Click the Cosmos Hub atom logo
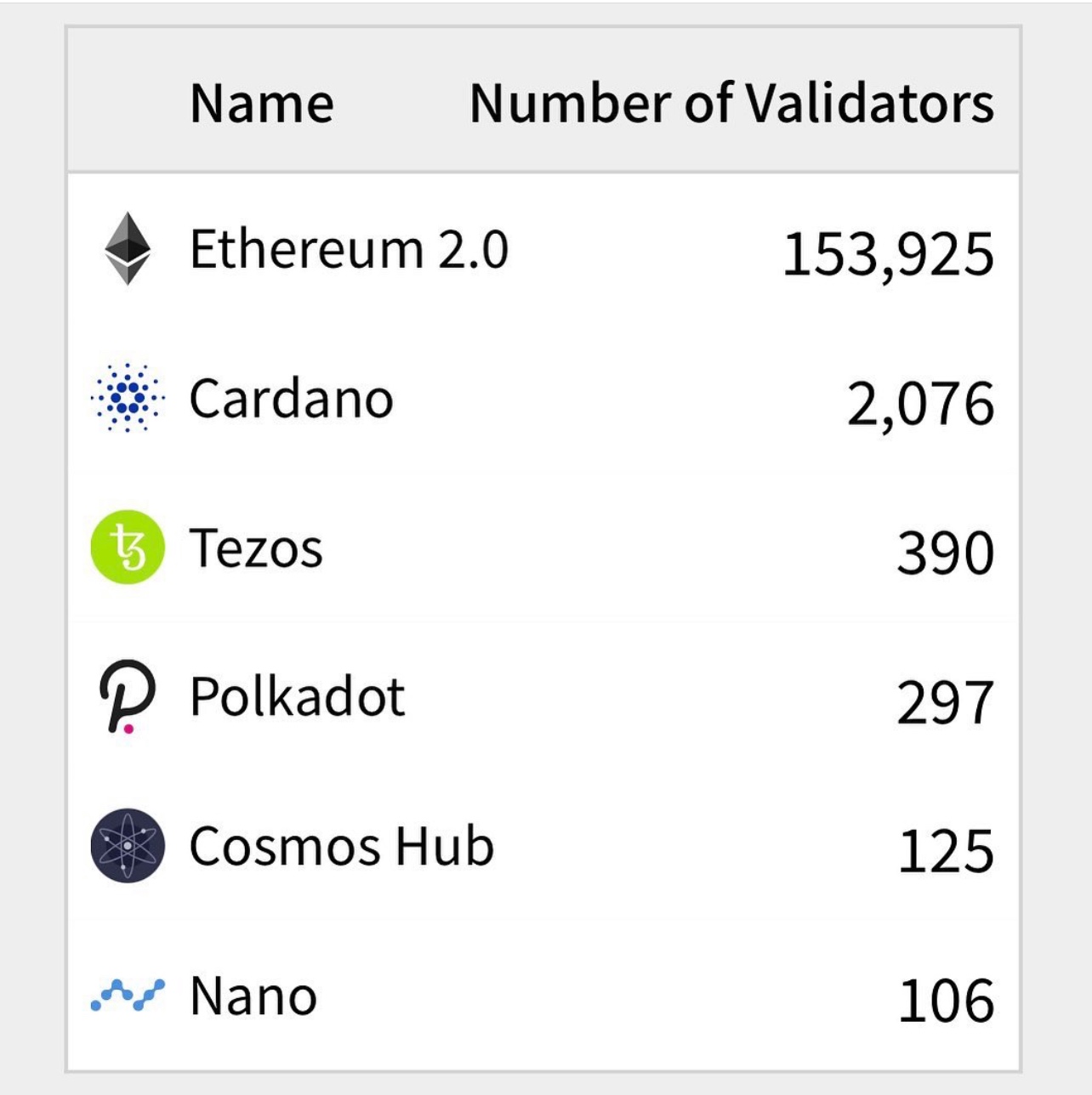The image size is (1092, 1095). [x=128, y=846]
